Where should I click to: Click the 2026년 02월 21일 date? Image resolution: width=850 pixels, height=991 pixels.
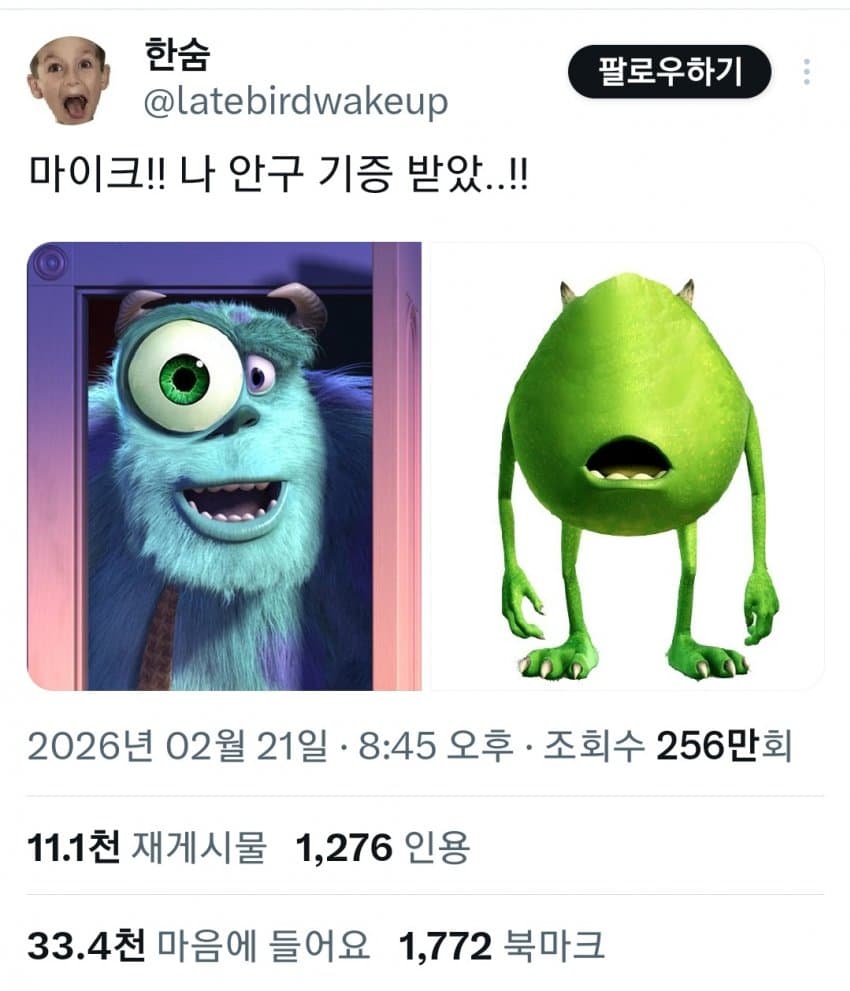click(178, 746)
